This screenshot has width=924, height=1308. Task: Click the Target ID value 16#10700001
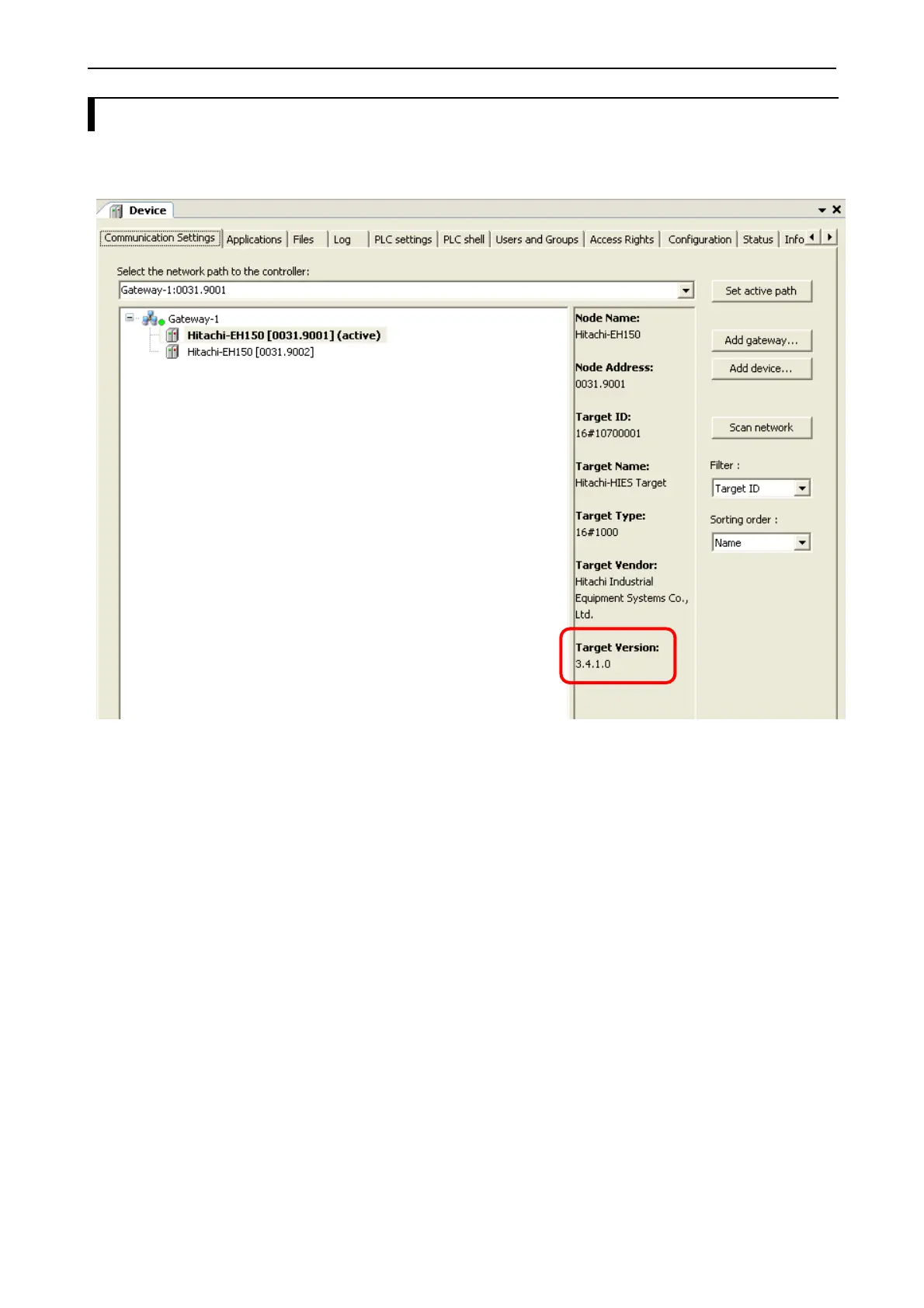tap(608, 433)
